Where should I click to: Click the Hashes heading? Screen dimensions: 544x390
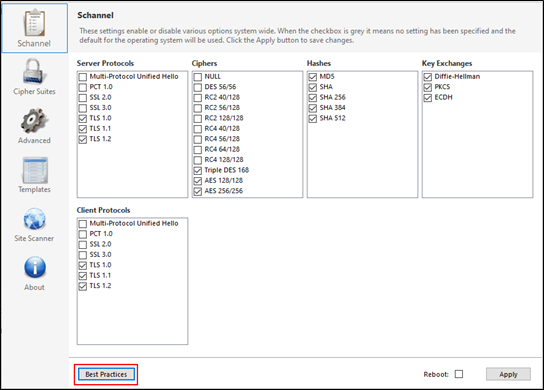click(318, 63)
